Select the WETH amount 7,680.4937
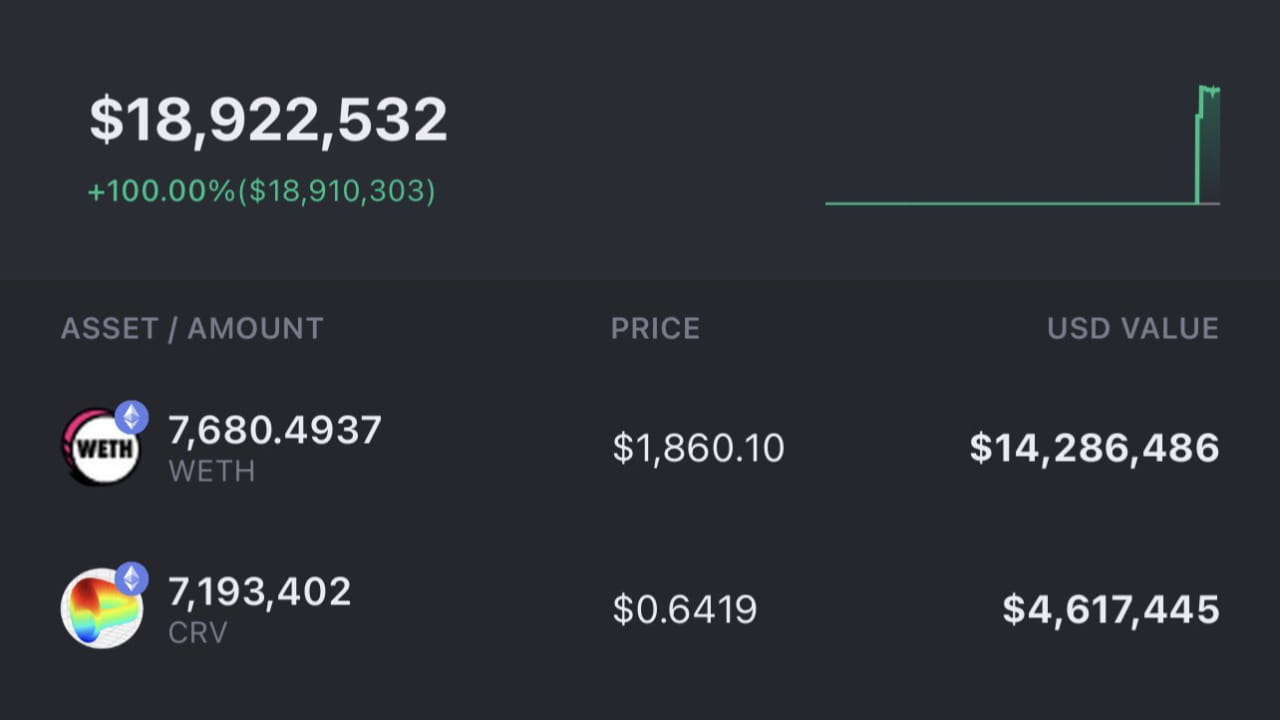Viewport: 1280px width, 720px height. pyautogui.click(x=275, y=430)
